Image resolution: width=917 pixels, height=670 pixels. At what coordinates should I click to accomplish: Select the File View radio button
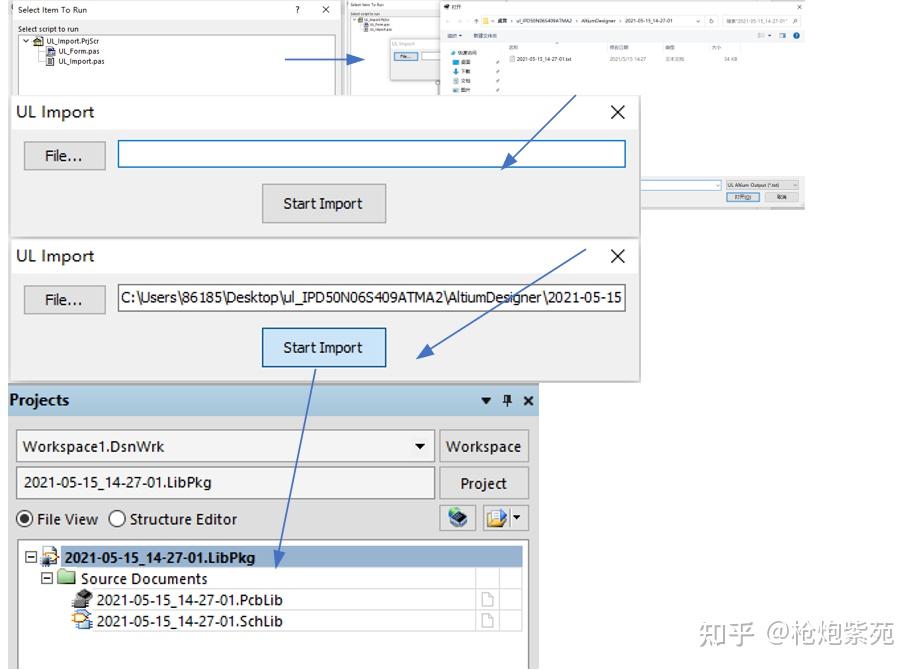25,519
